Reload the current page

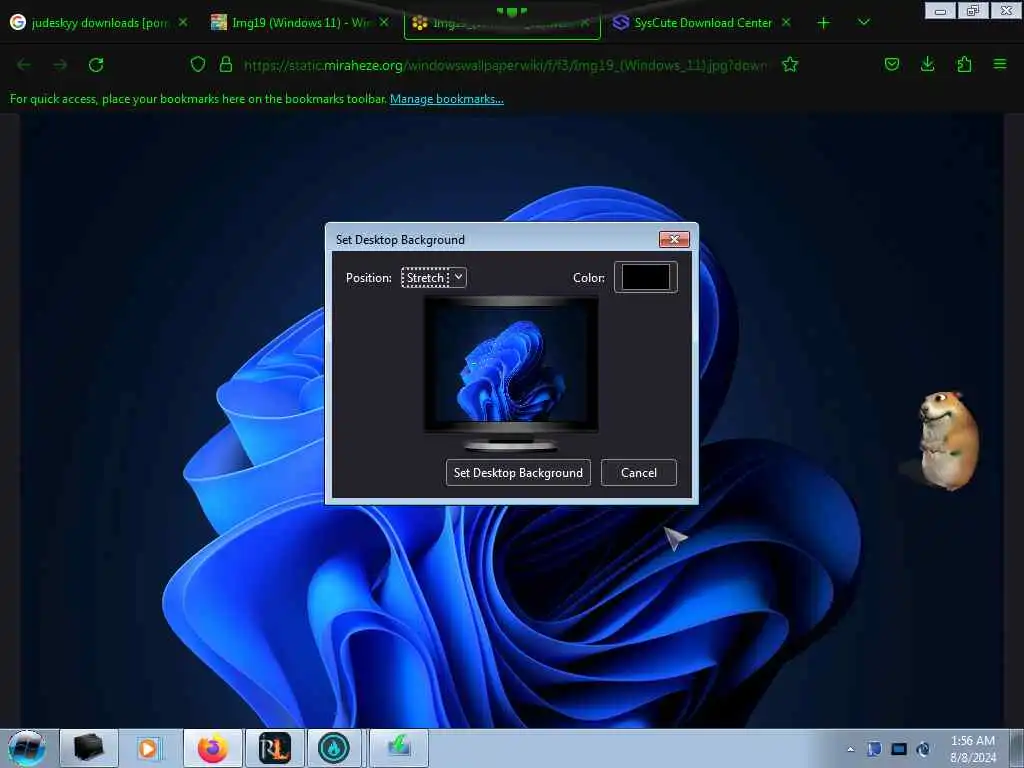[x=96, y=65]
